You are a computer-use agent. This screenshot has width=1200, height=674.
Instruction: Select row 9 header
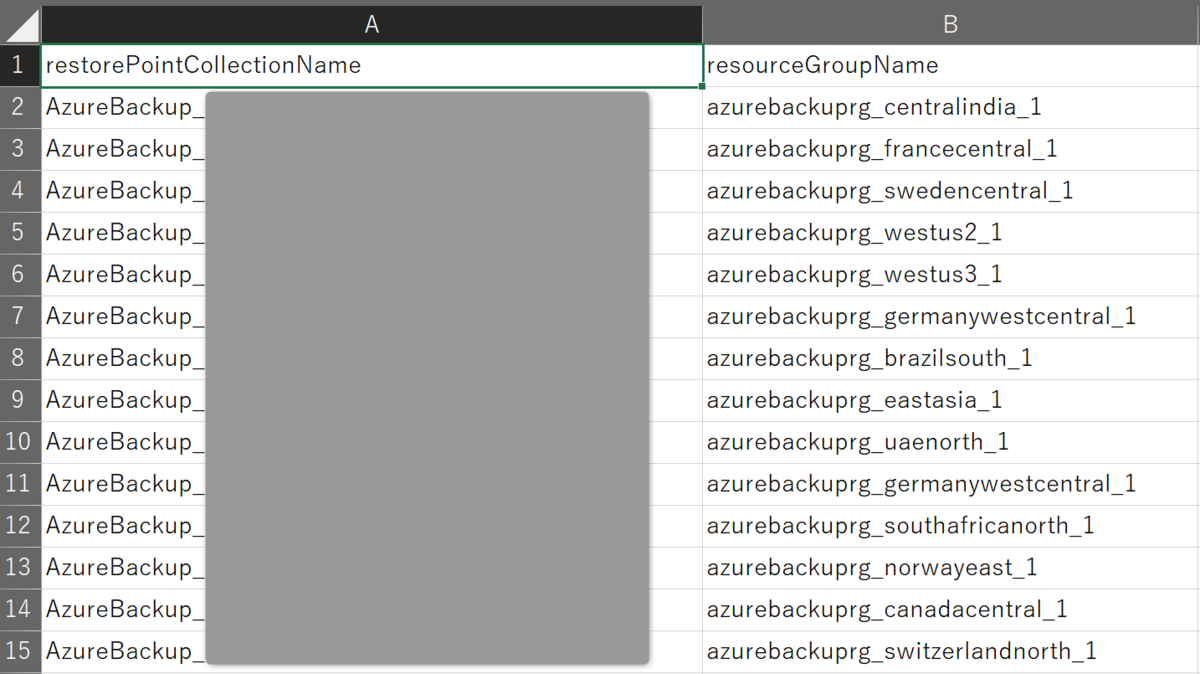tap(20, 401)
